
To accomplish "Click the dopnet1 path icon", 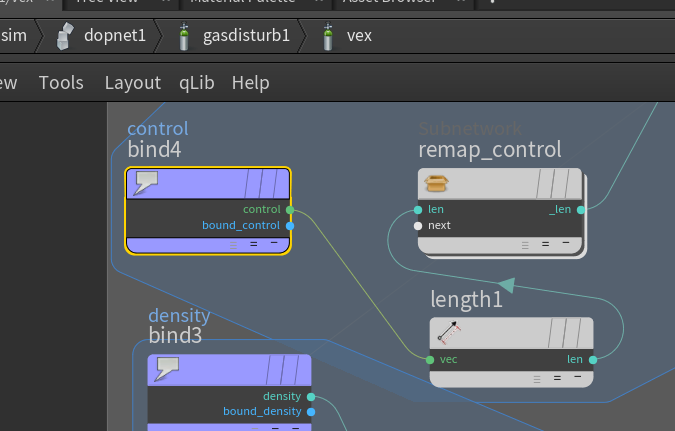I will pos(65,36).
